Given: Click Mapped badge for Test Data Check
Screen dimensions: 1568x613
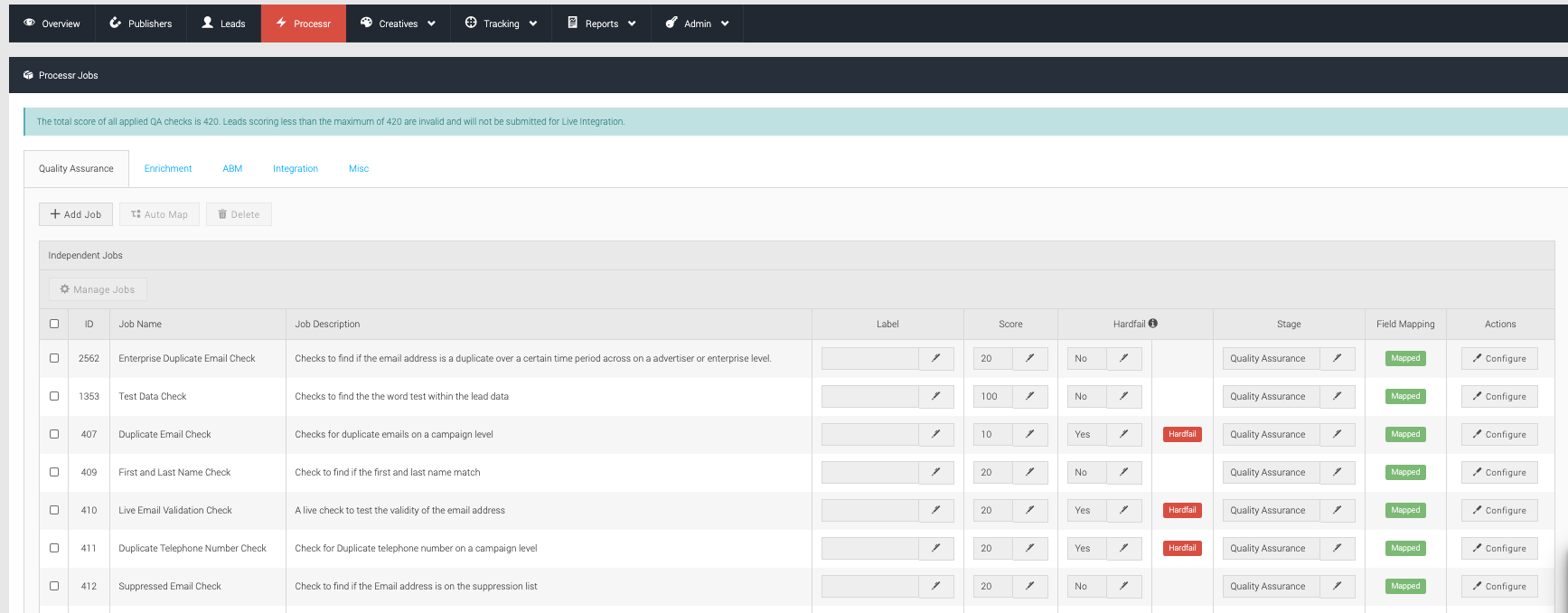Looking at the screenshot, I should (x=1405, y=396).
